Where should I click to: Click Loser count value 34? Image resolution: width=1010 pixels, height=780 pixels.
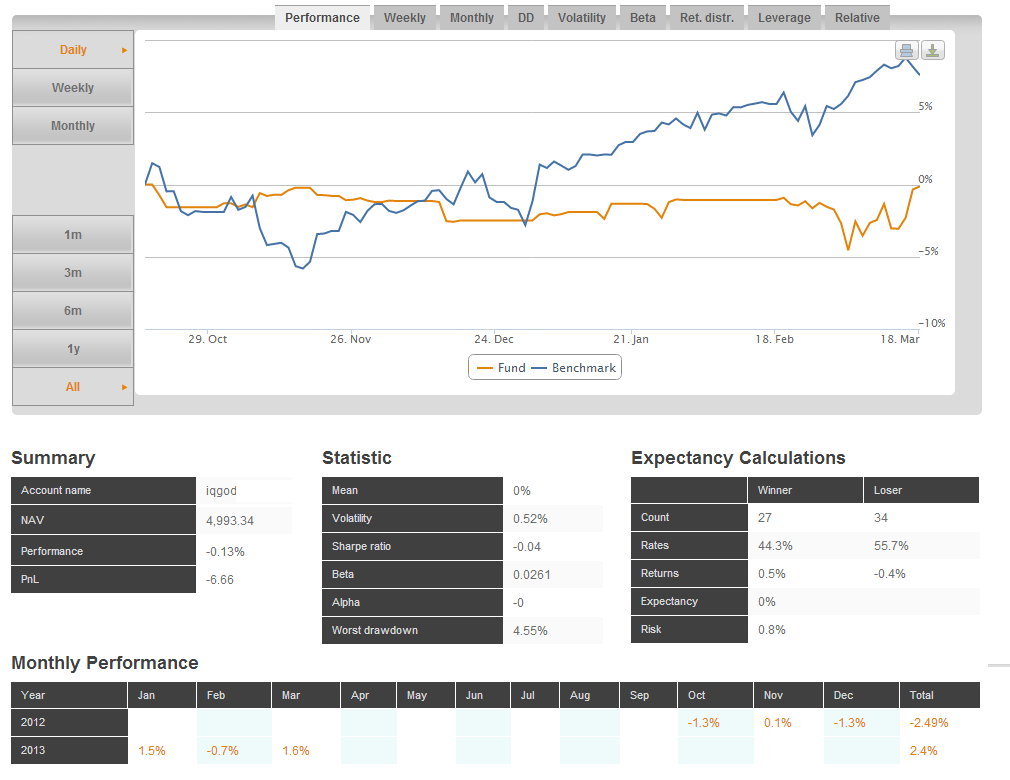[881, 518]
